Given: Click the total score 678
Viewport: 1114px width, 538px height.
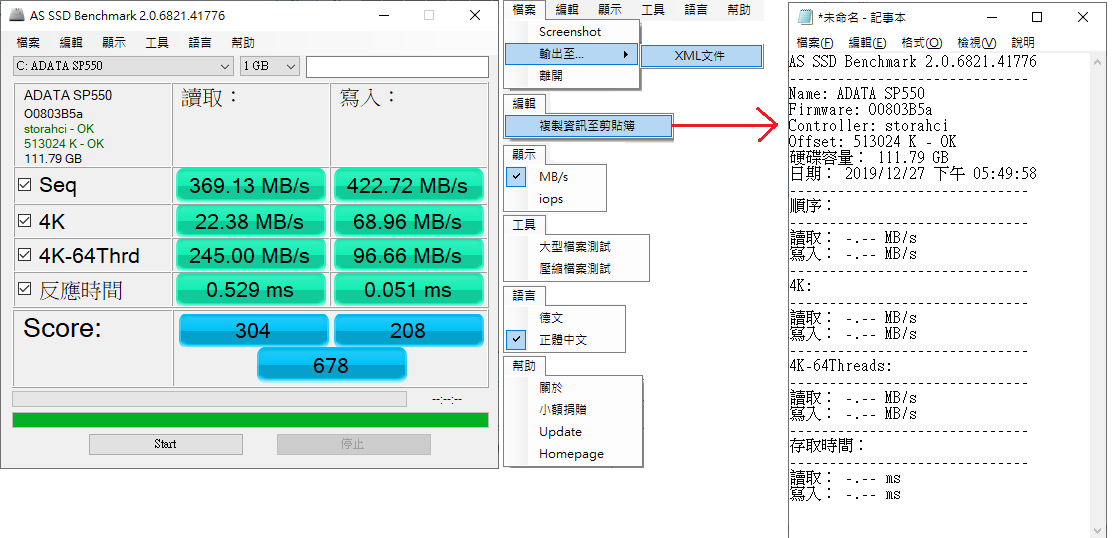Looking at the screenshot, I should click(331, 365).
